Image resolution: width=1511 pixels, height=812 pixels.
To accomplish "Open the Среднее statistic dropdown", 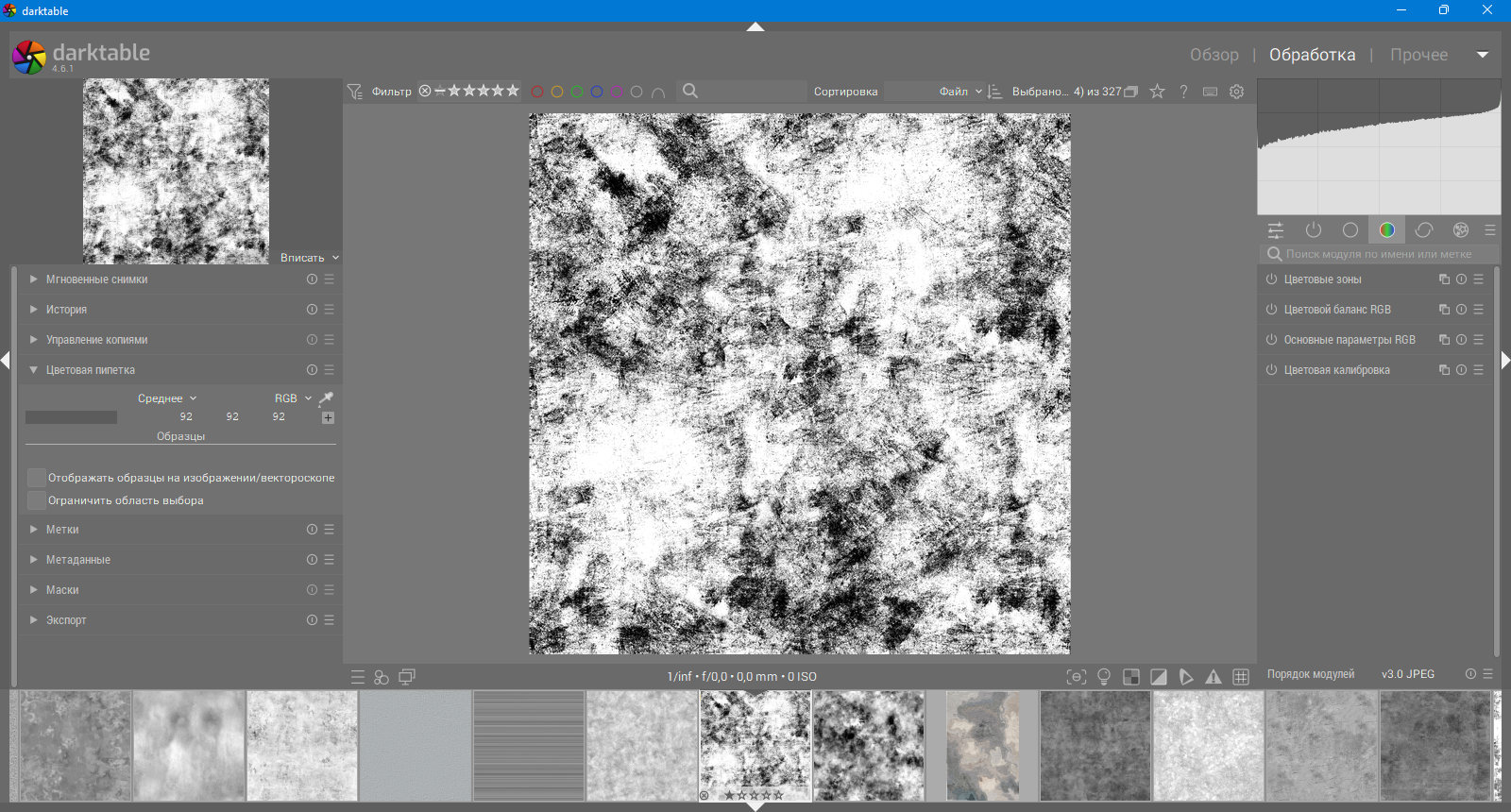I will pos(167,398).
